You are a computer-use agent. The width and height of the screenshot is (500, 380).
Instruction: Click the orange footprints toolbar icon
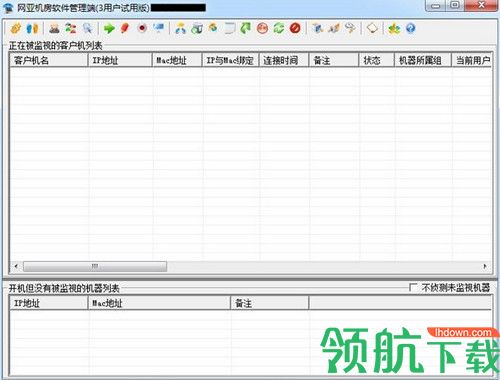(33, 28)
